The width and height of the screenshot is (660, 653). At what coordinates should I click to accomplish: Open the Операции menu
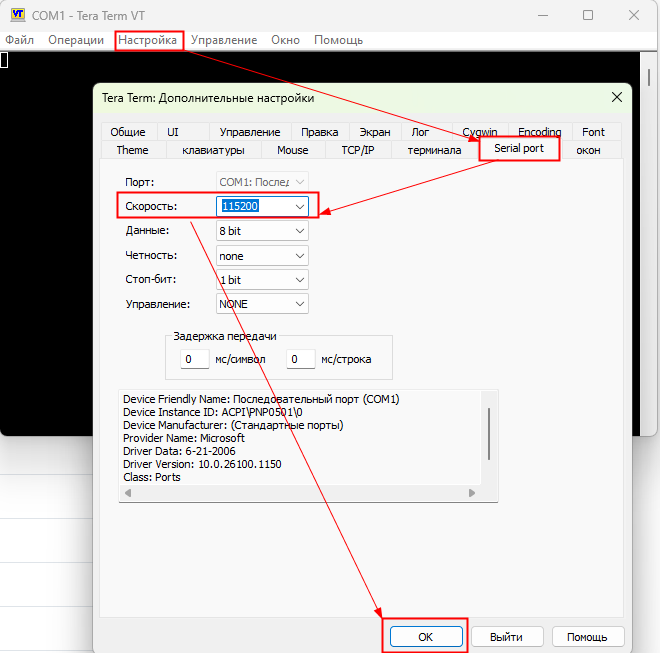point(75,40)
